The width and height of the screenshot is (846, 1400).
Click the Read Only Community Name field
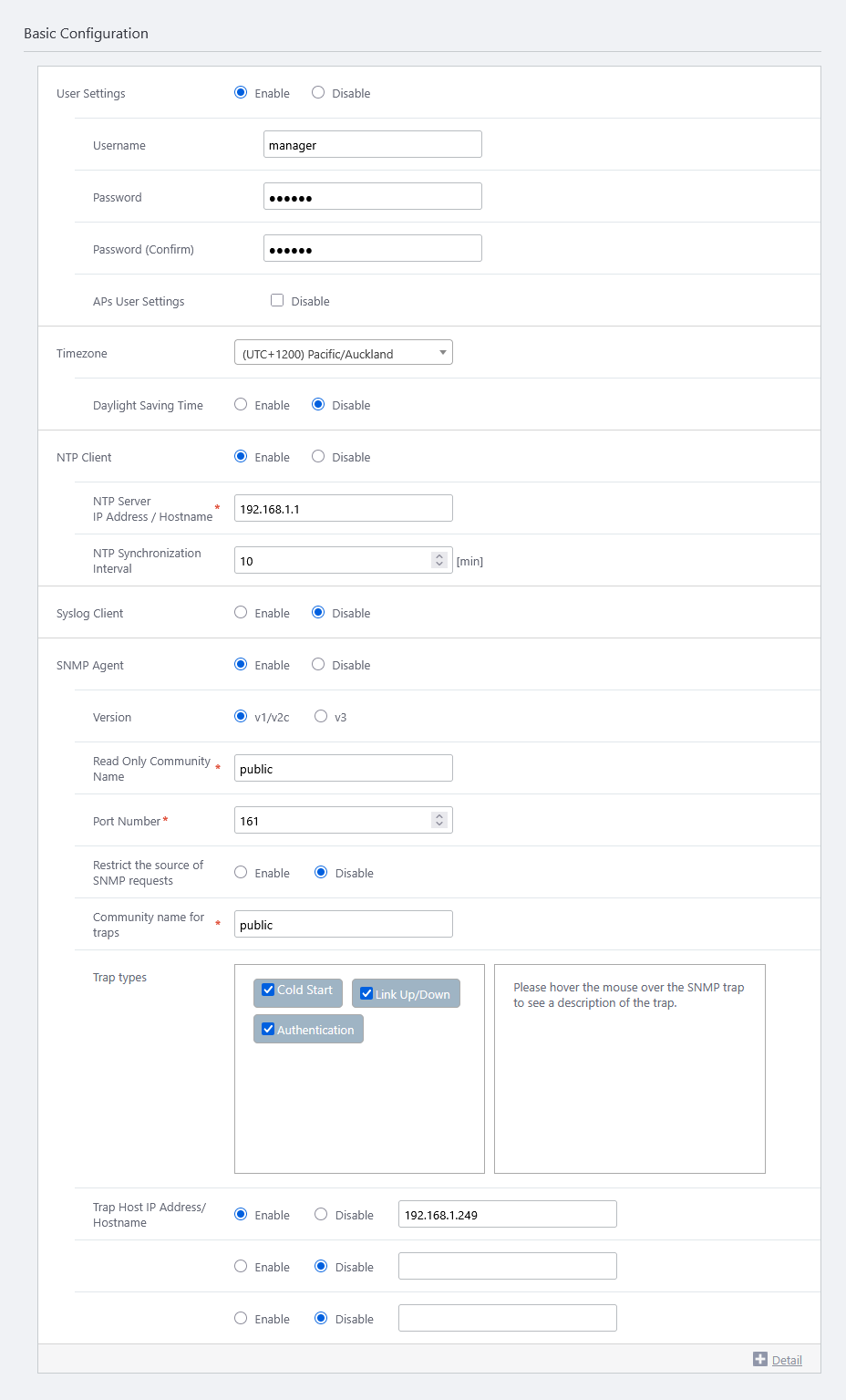point(343,768)
